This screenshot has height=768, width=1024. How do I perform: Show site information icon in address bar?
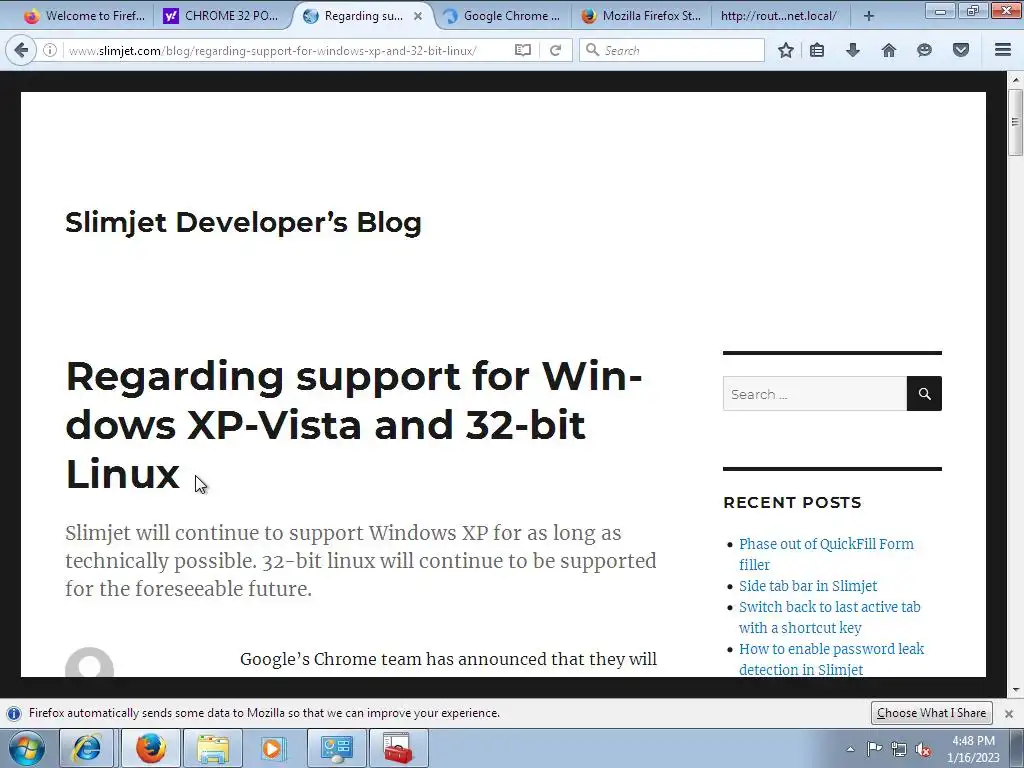point(50,50)
